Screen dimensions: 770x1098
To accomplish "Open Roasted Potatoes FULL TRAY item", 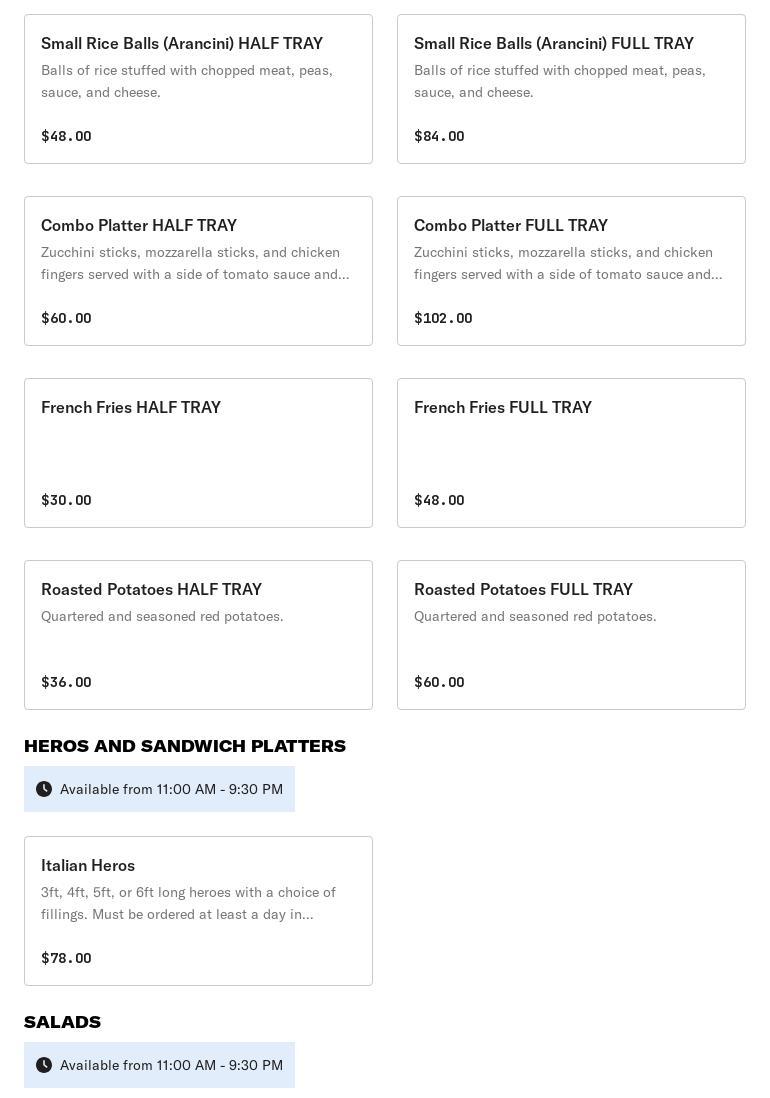I will click(571, 635).
